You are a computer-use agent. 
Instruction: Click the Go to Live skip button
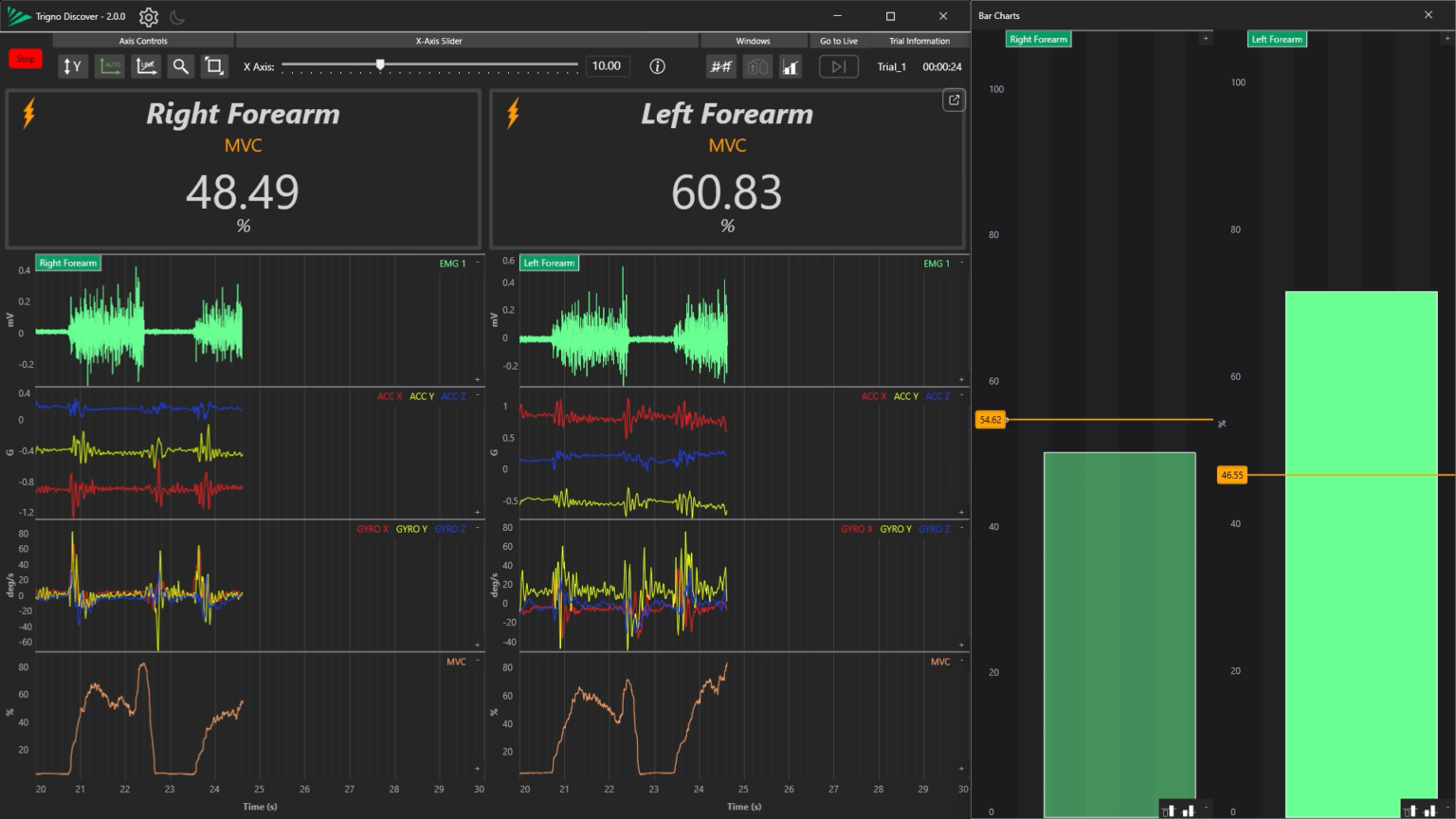point(838,66)
